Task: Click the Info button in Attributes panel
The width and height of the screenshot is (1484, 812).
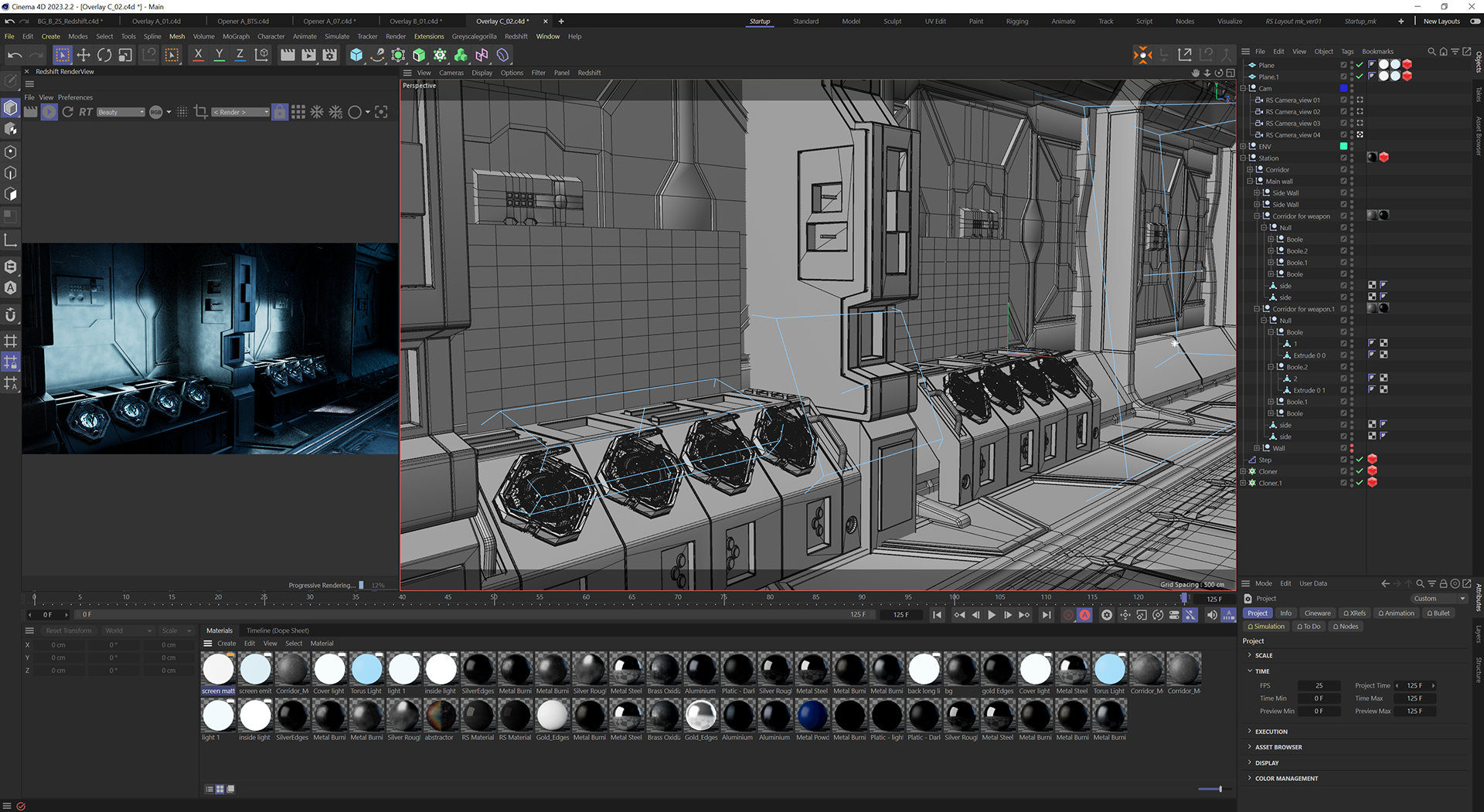Action: [x=1285, y=613]
